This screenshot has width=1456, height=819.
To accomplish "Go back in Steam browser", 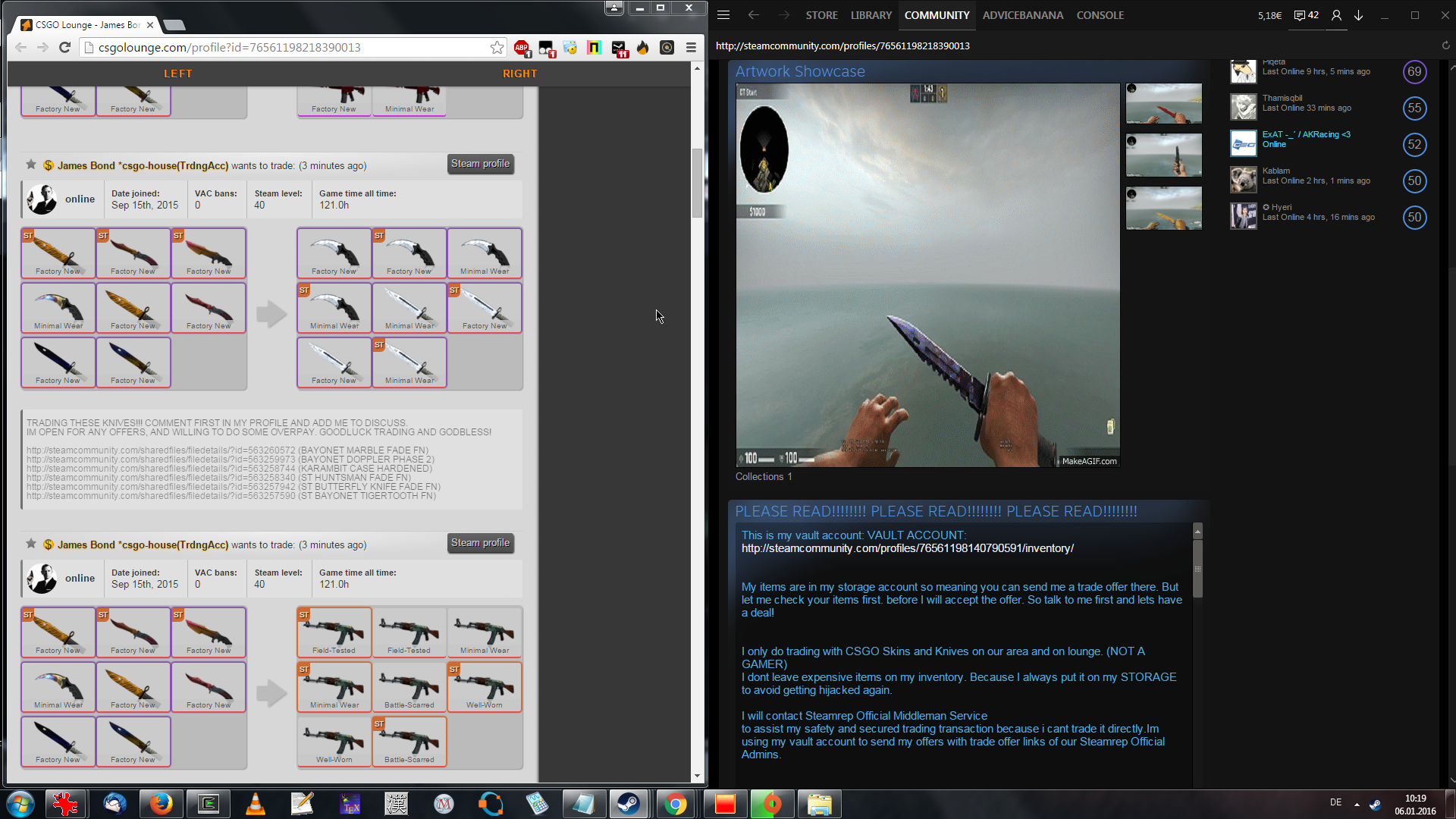I will [x=753, y=15].
